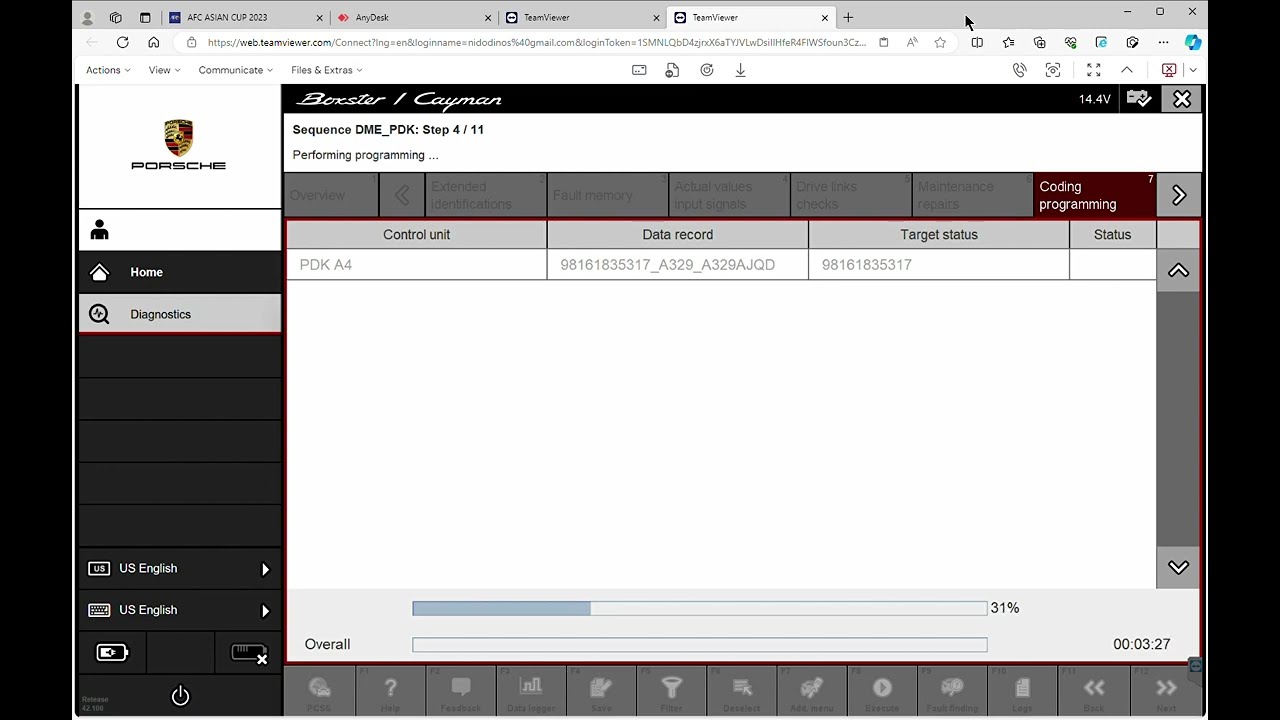
Task: Go to previous tabs with left arrow
Action: coord(402,195)
